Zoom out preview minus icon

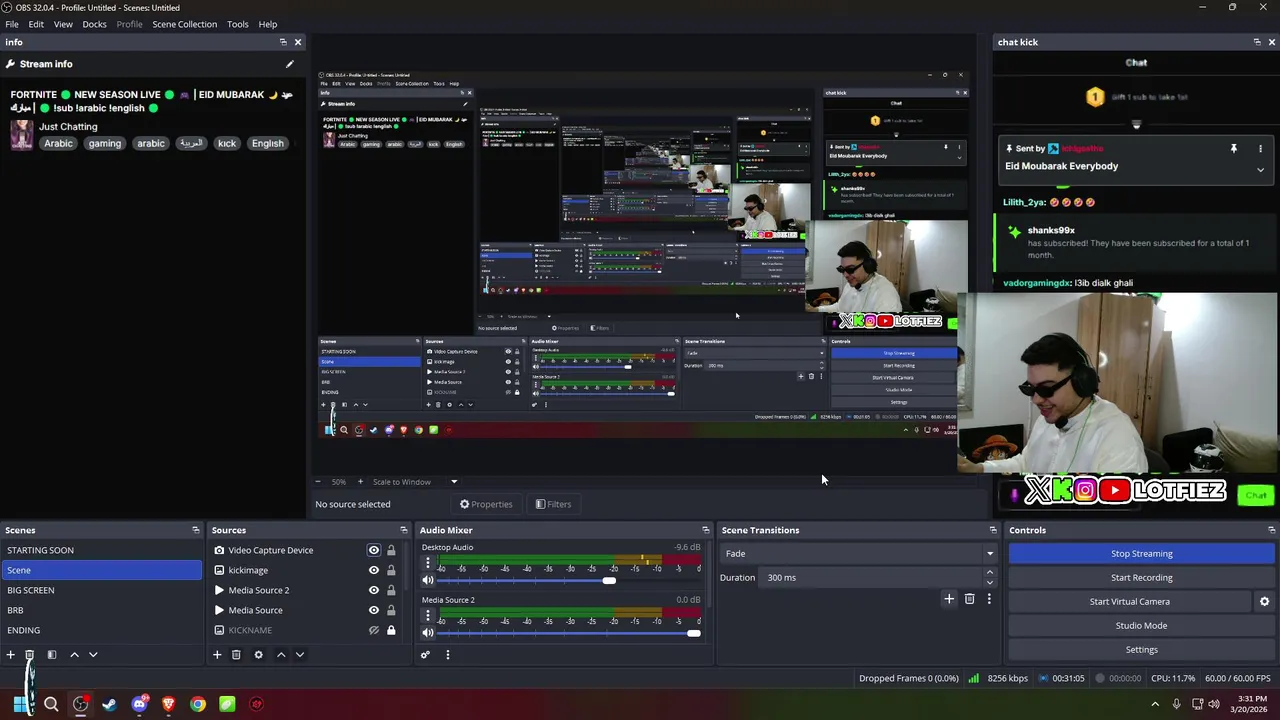pyautogui.click(x=319, y=482)
